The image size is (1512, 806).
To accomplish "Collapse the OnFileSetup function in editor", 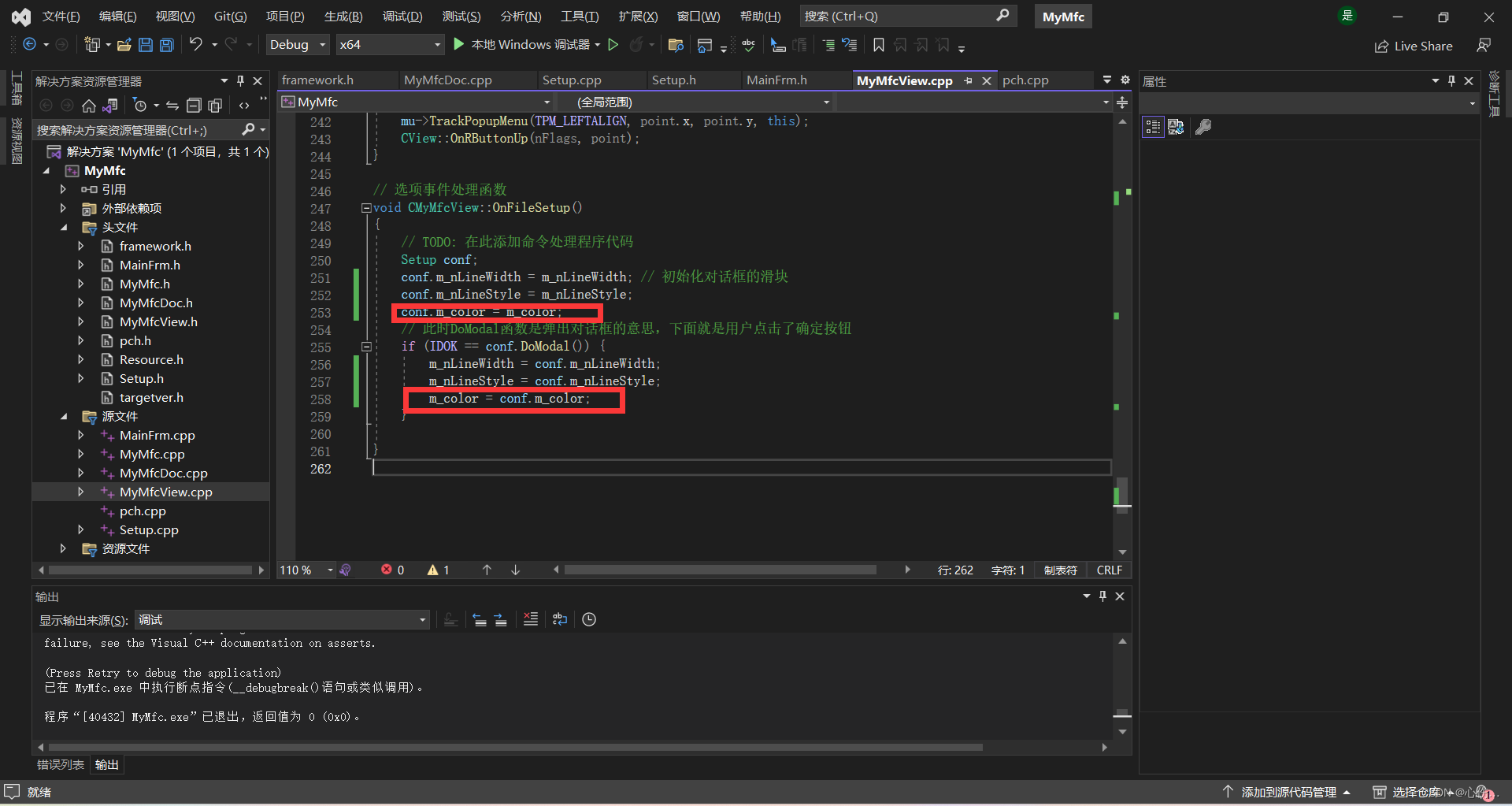I will [x=366, y=208].
